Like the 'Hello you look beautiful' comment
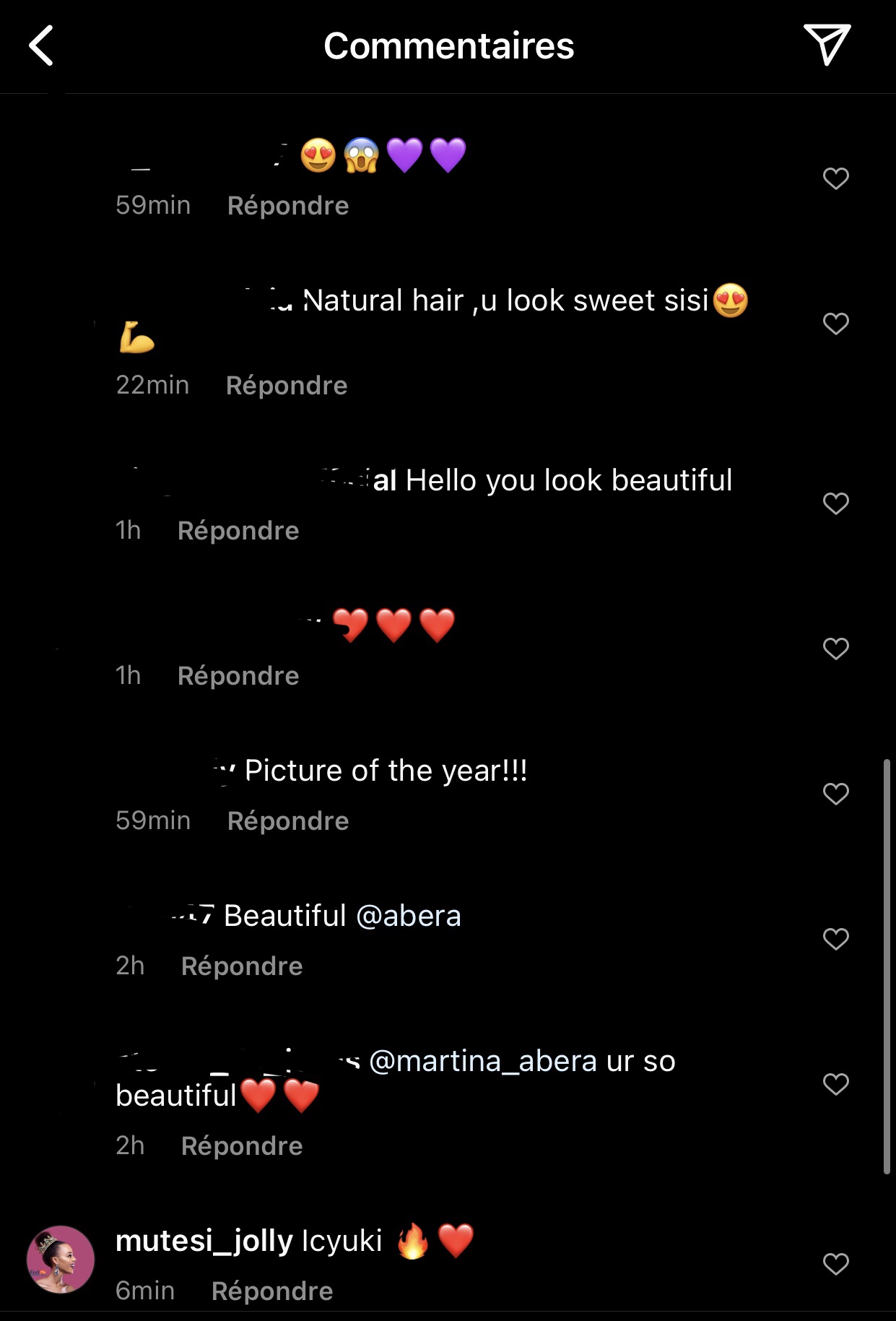Viewport: 896px width, 1321px height. point(835,503)
